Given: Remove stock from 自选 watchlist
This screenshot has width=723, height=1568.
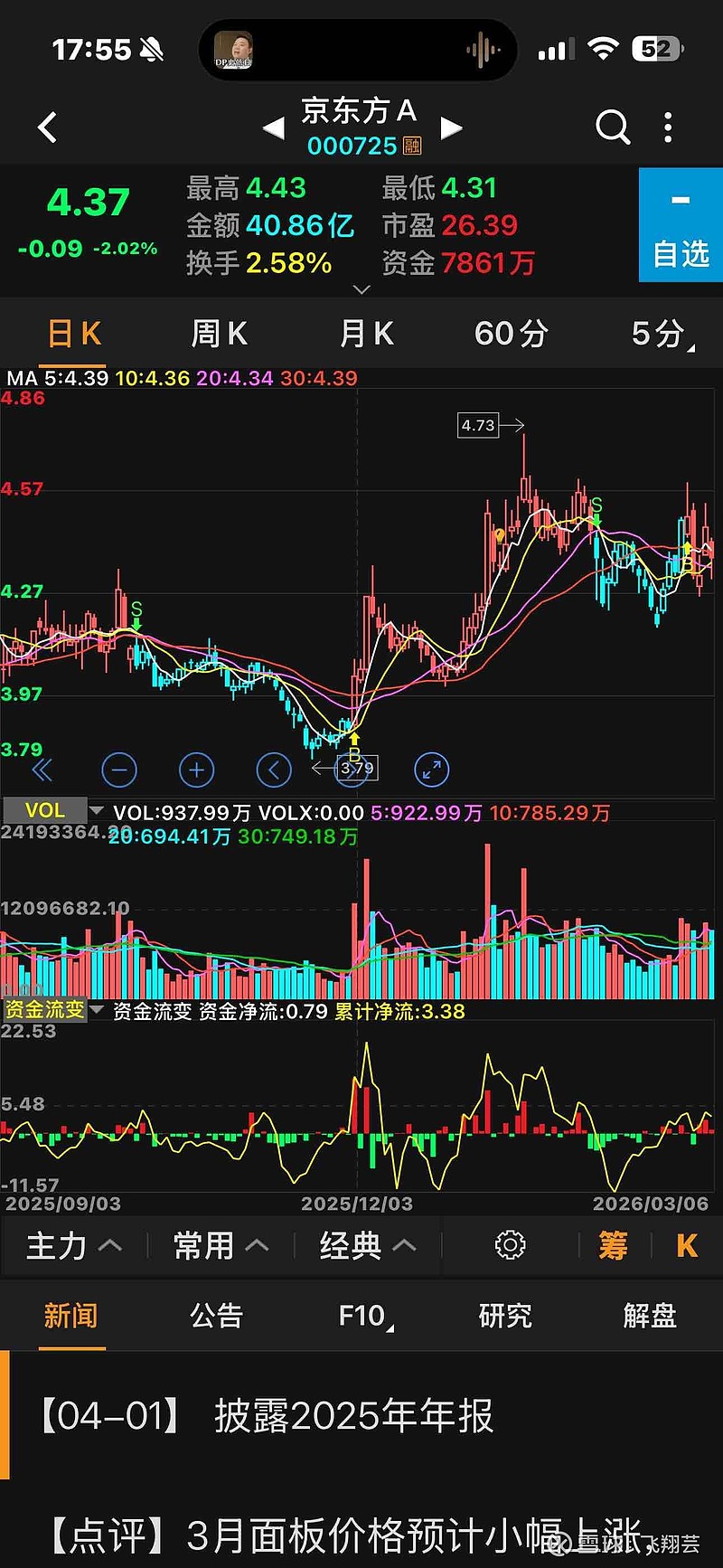Looking at the screenshot, I should coord(681,225).
